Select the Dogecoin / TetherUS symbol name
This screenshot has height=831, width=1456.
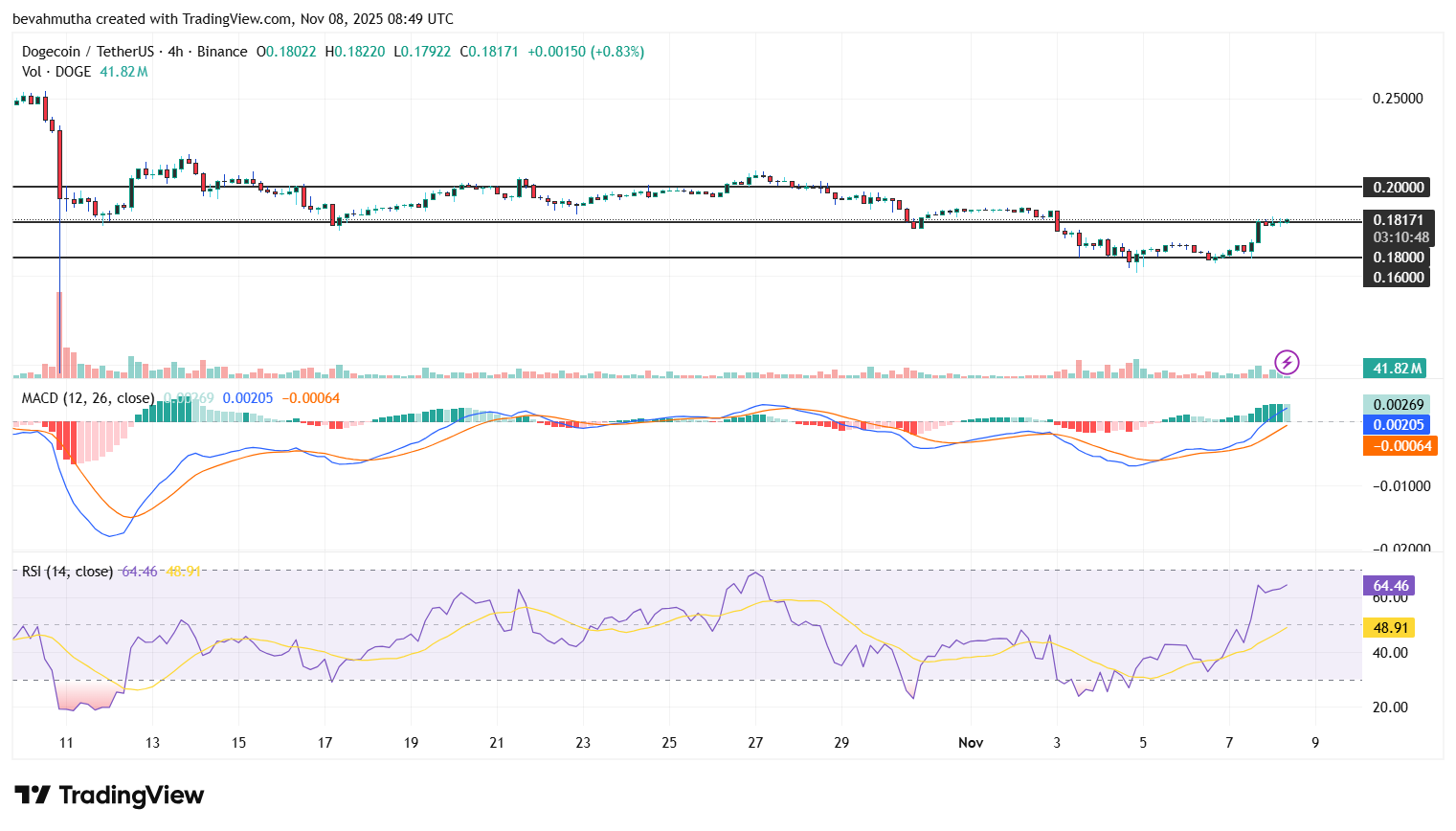click(x=88, y=52)
